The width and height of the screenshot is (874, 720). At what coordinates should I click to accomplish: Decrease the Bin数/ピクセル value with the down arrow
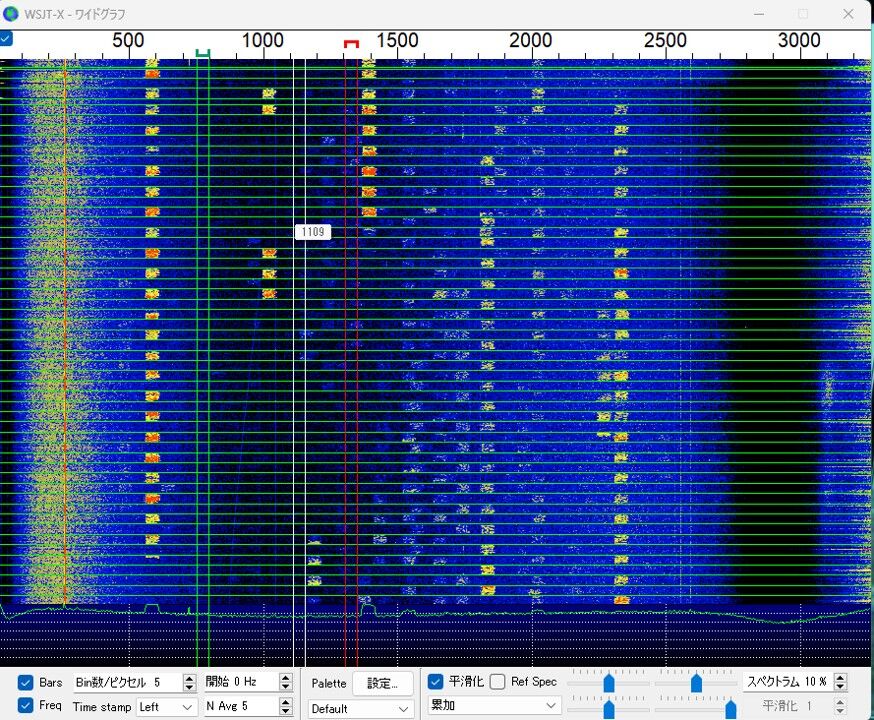click(190, 687)
